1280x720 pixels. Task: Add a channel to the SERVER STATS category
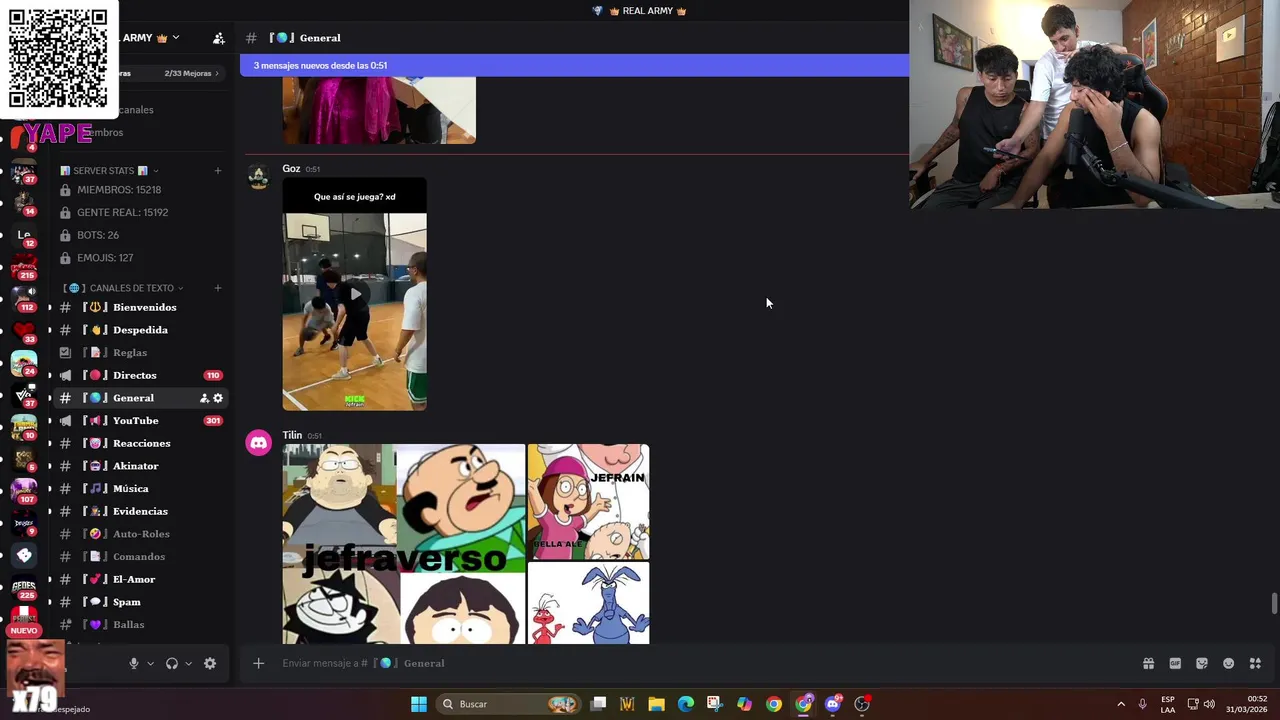pos(218,171)
